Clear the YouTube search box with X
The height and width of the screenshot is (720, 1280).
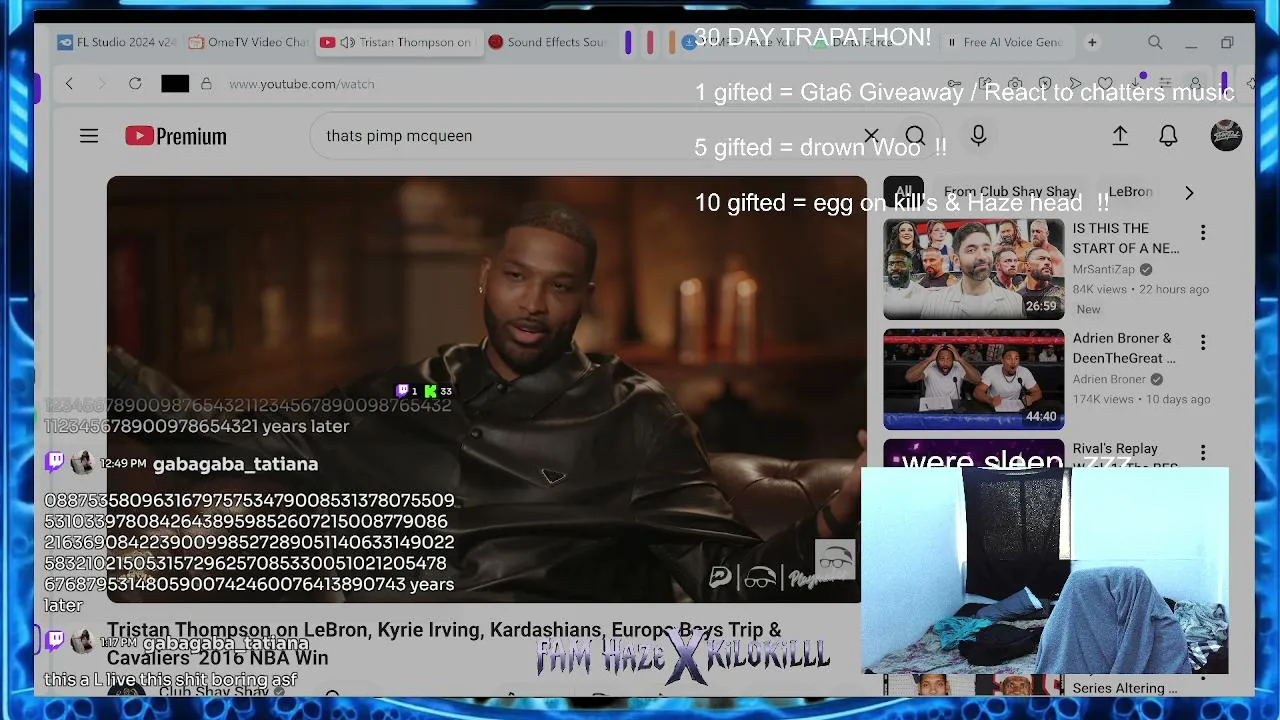[x=871, y=136]
